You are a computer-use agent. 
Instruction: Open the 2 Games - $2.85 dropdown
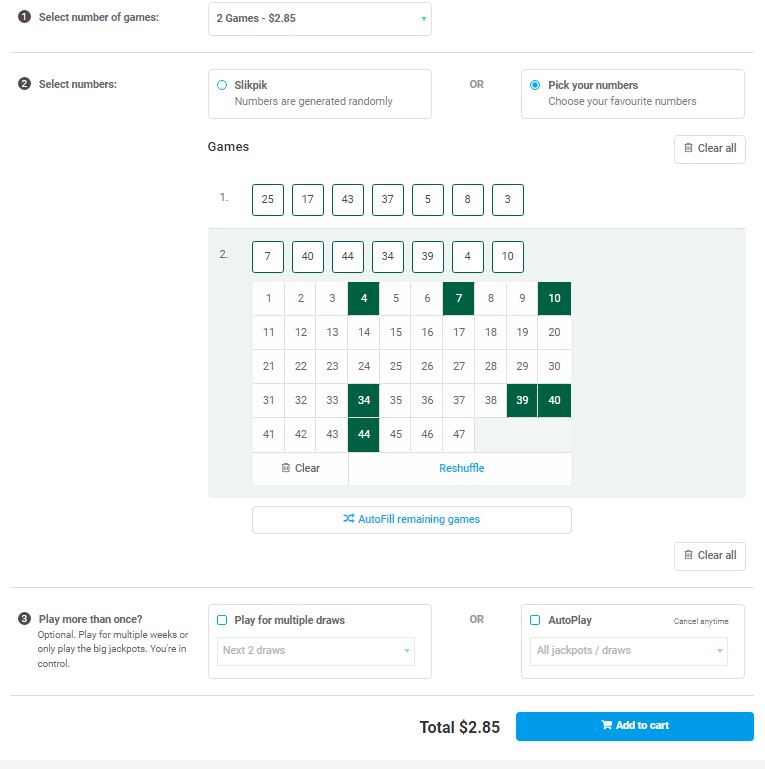pos(320,19)
